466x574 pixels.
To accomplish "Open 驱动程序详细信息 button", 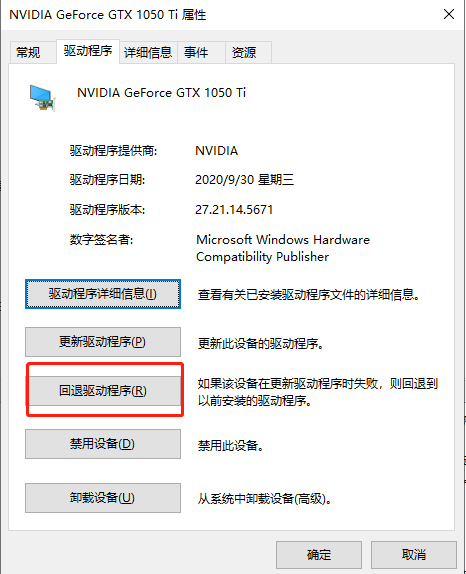I will tap(103, 294).
